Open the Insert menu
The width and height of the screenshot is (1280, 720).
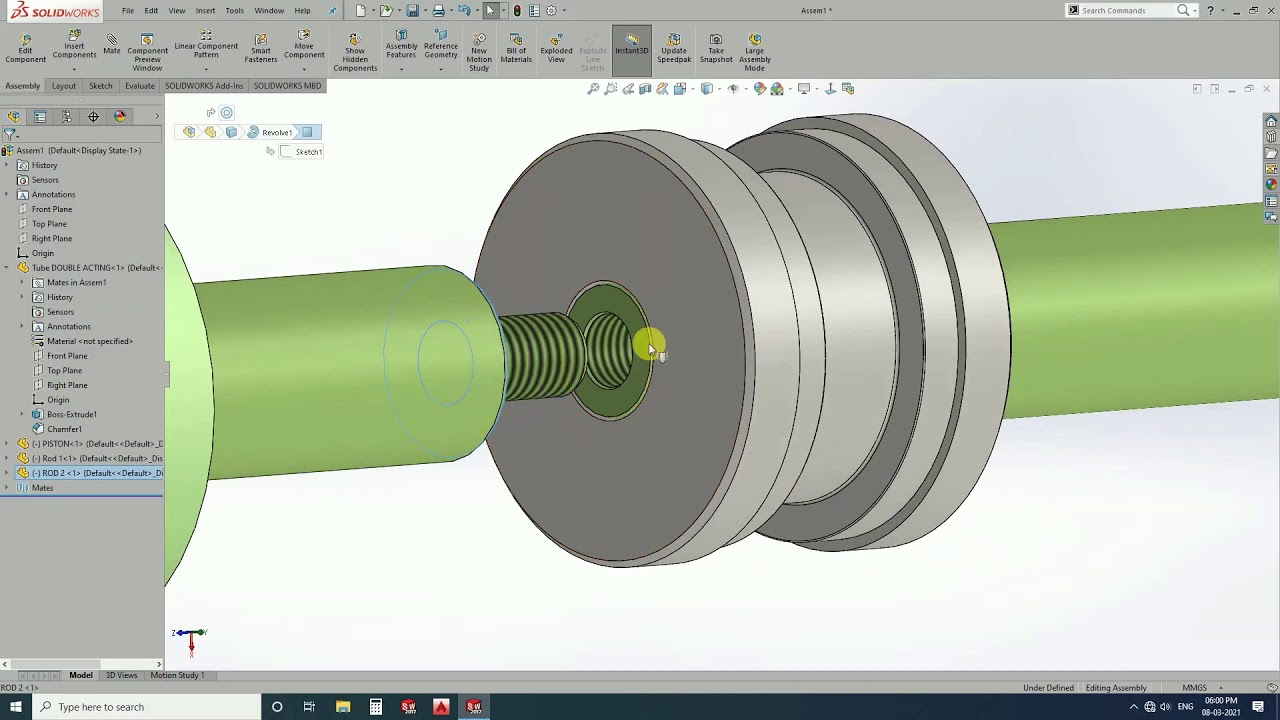click(205, 10)
